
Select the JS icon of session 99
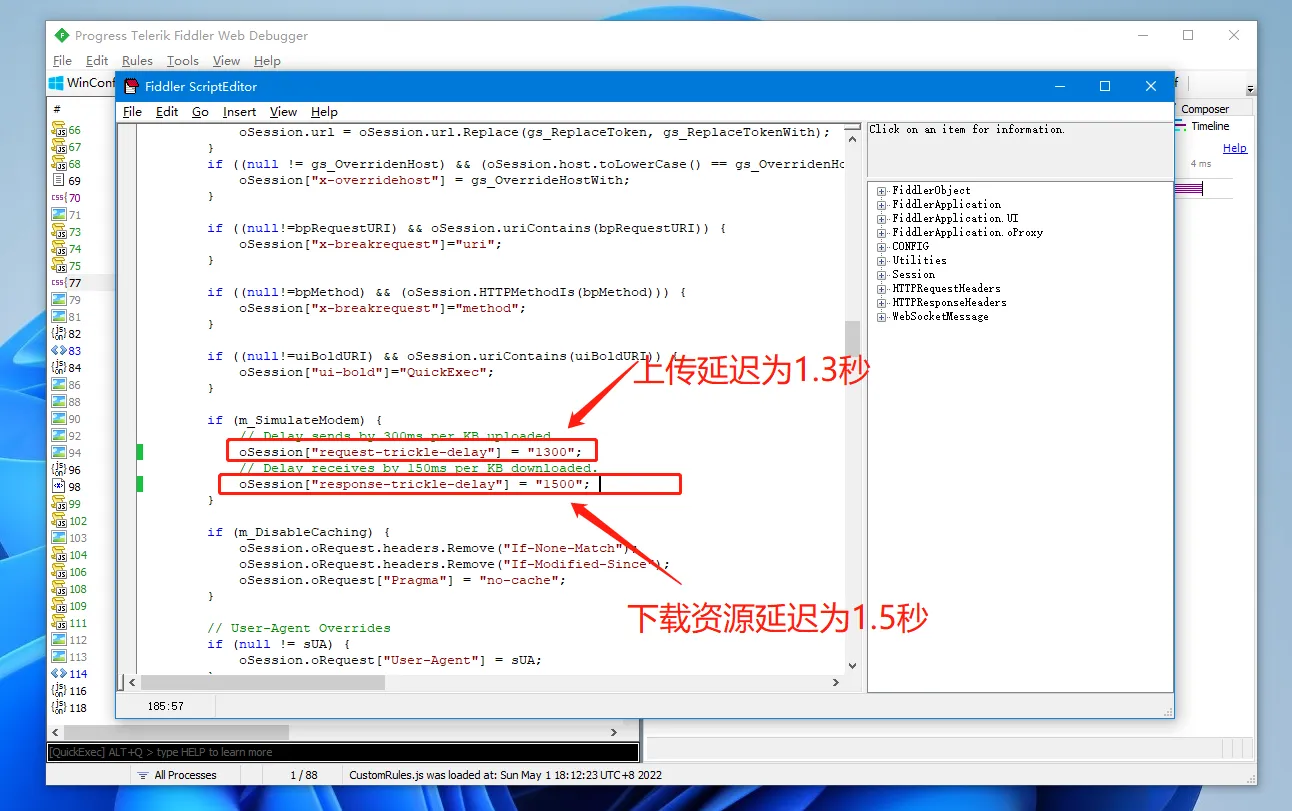(x=58, y=504)
